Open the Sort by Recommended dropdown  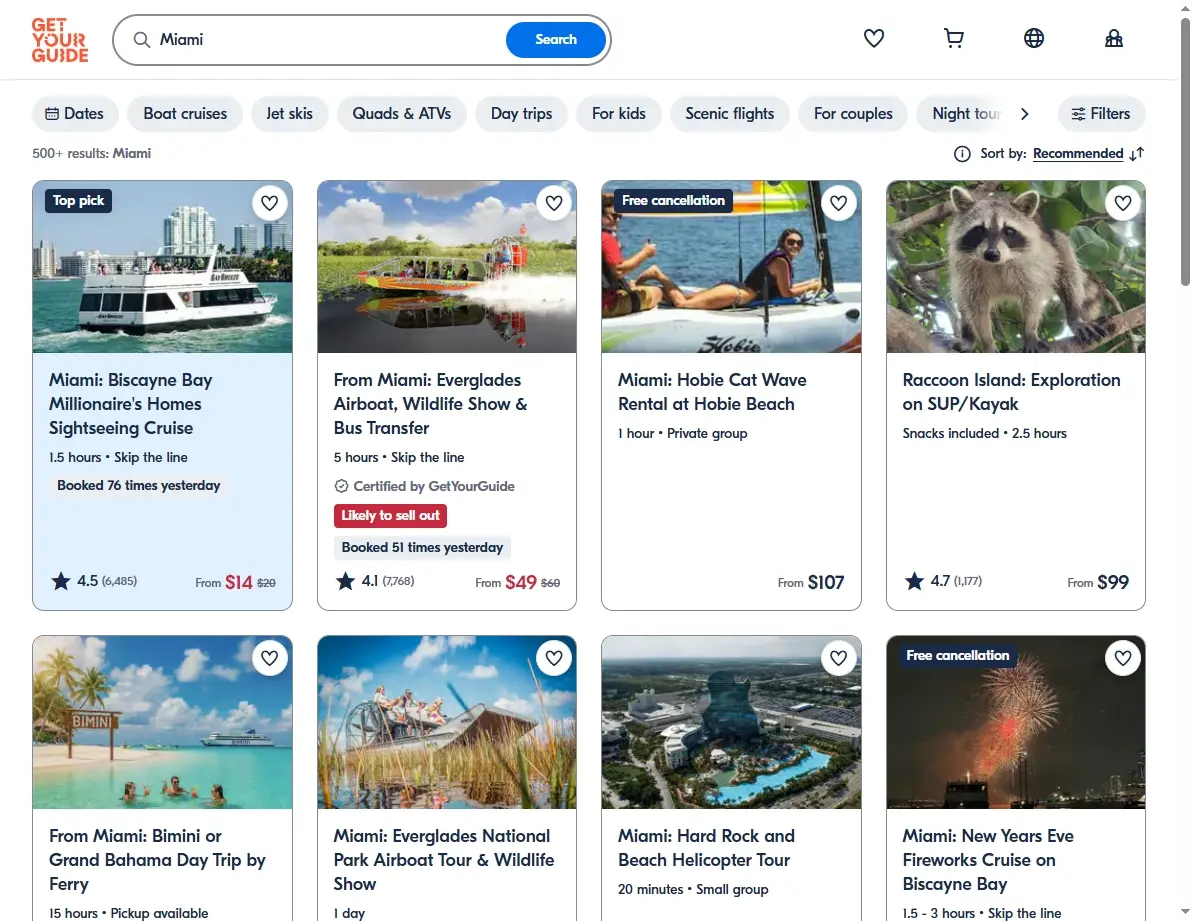click(x=1077, y=154)
